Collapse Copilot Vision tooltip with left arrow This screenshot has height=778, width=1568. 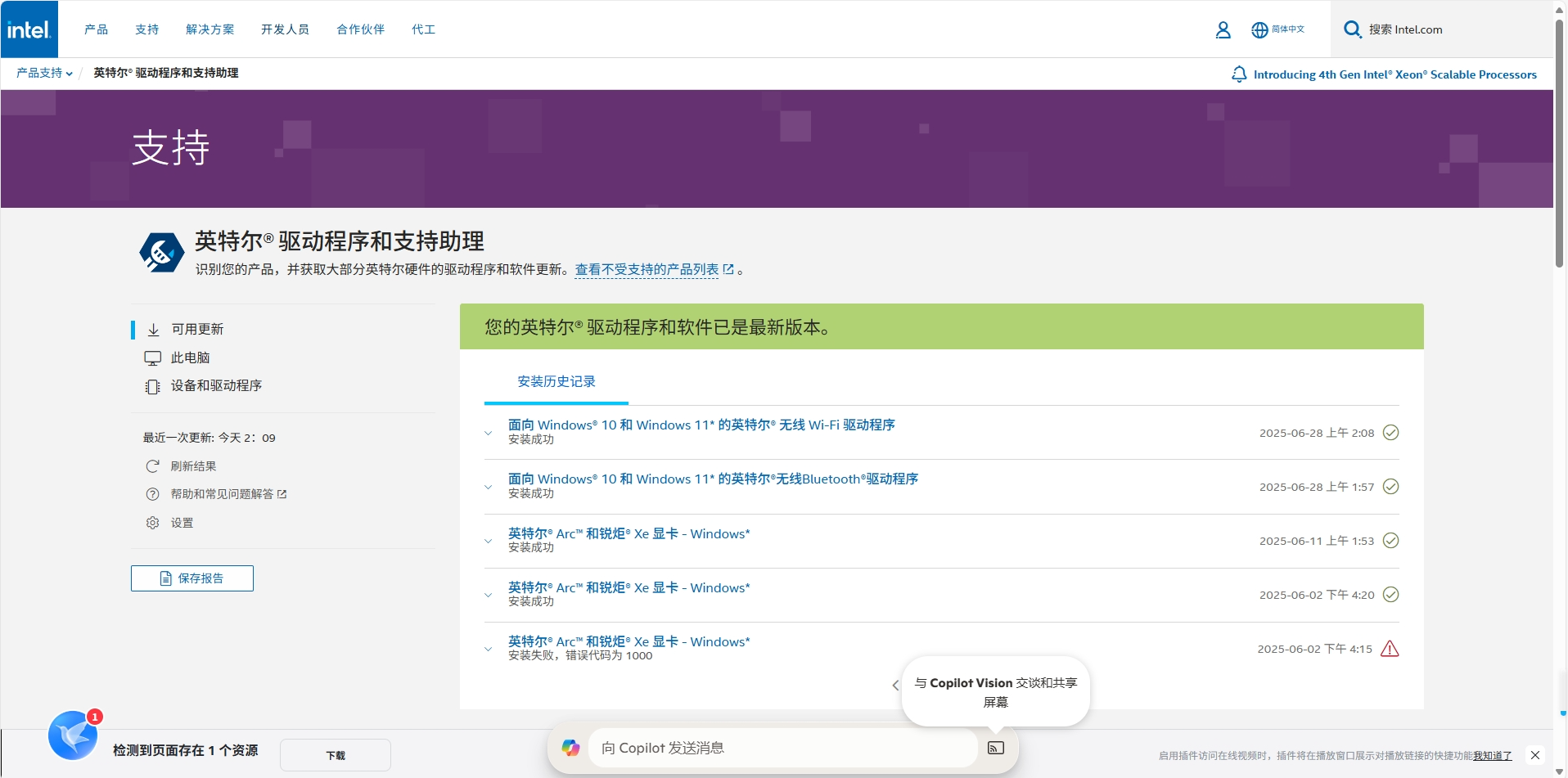(x=895, y=686)
